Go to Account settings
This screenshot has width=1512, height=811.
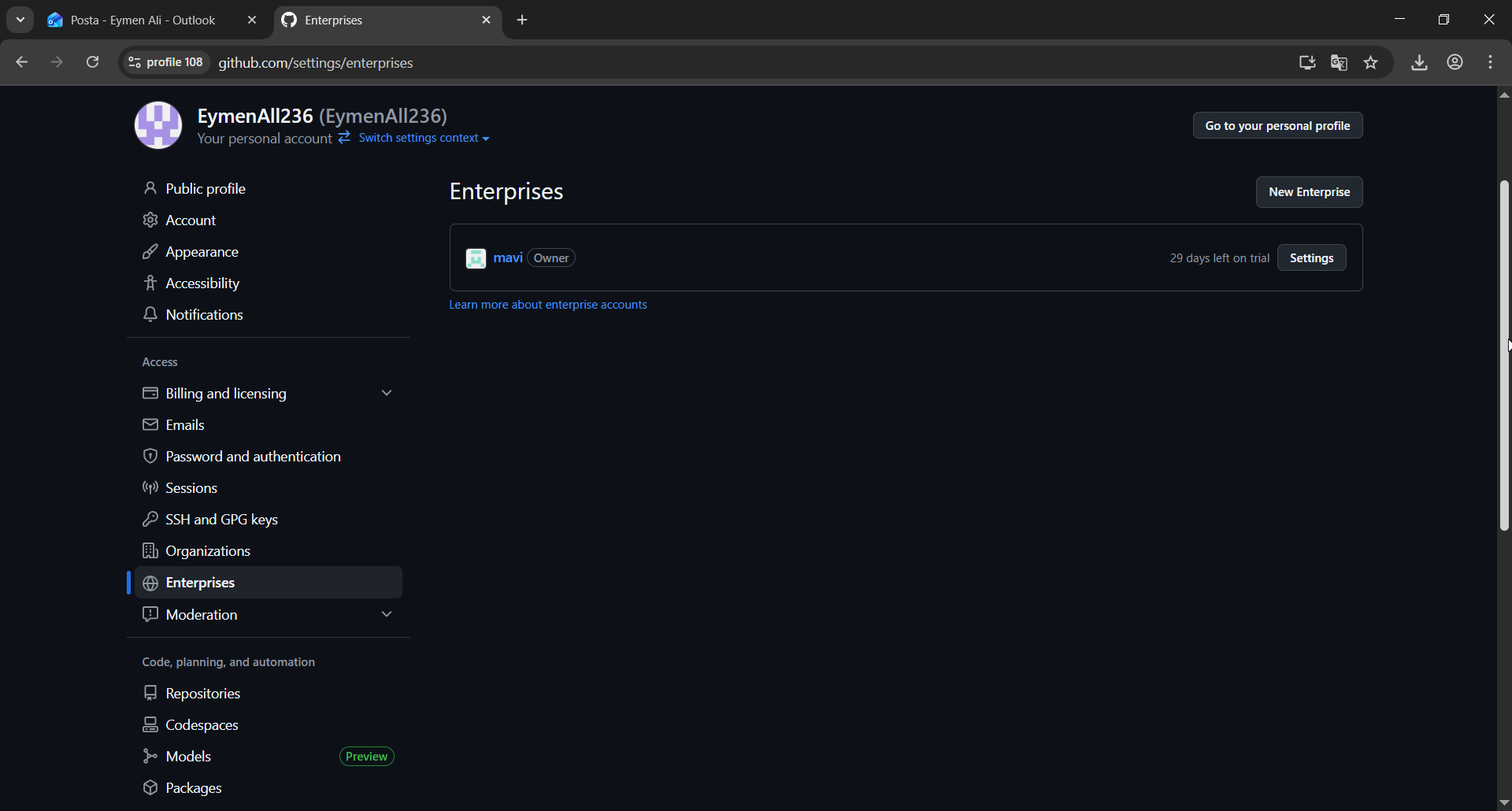[x=269, y=220]
